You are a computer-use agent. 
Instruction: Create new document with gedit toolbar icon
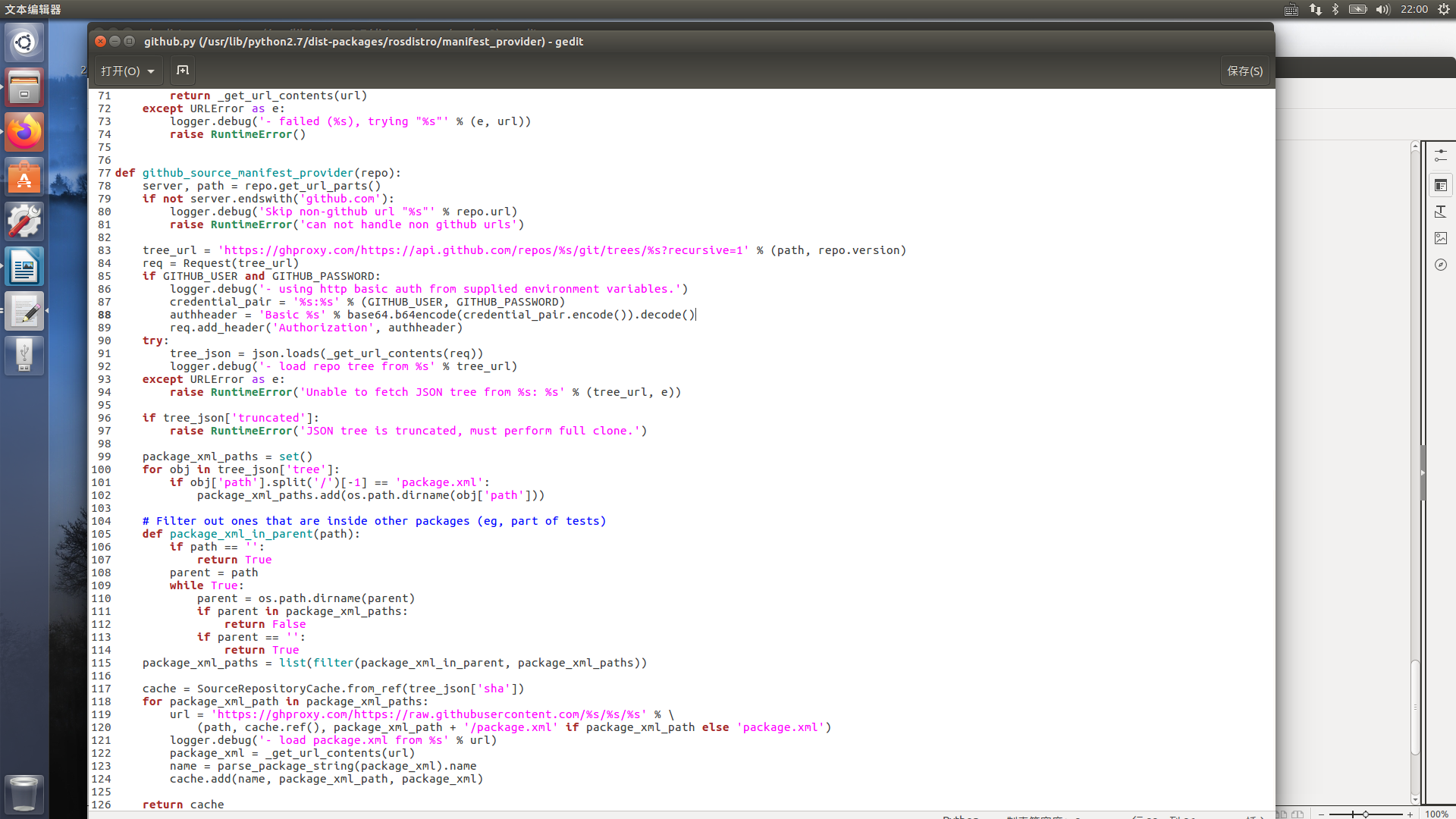click(183, 71)
